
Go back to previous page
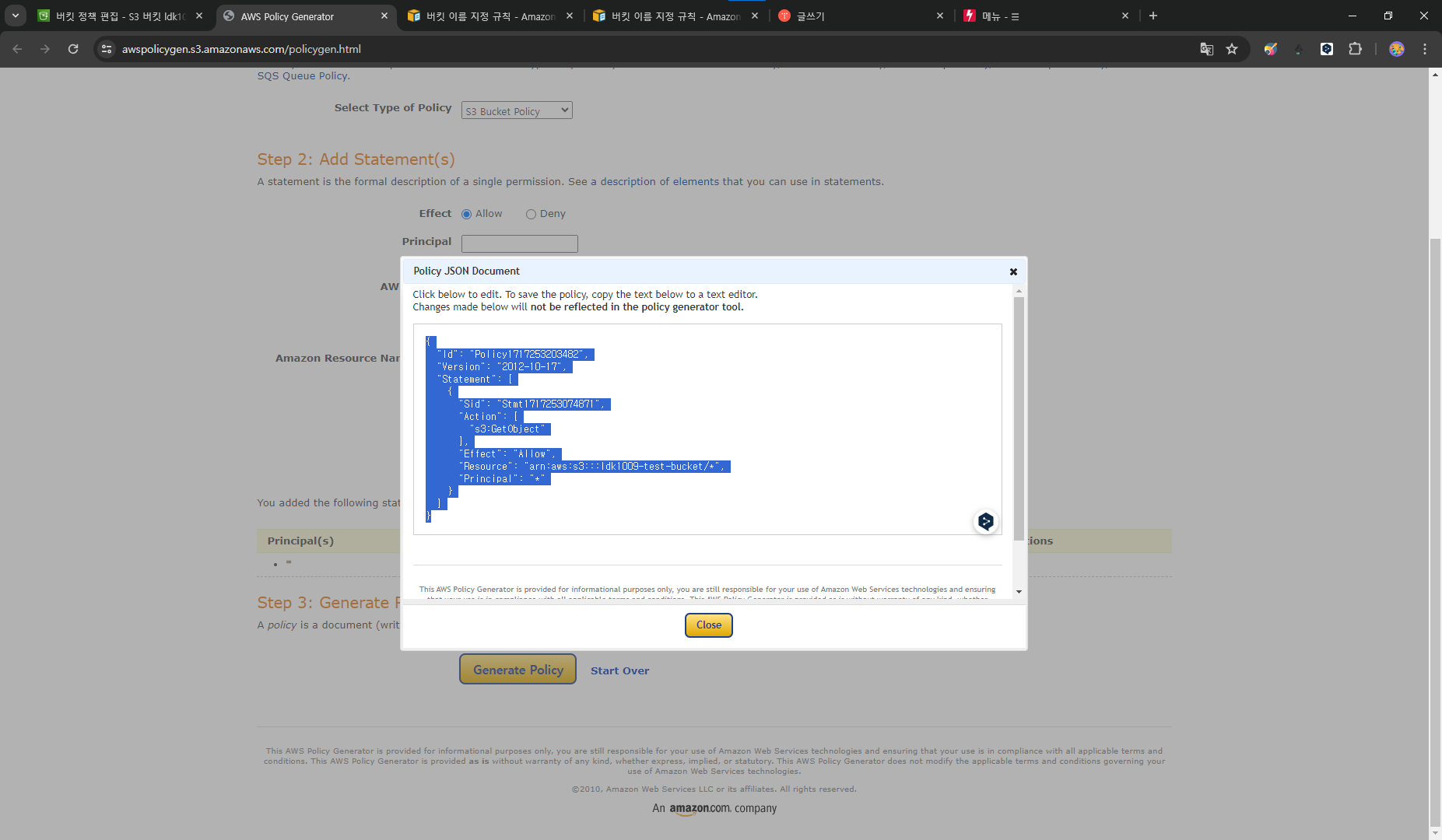[x=17, y=49]
